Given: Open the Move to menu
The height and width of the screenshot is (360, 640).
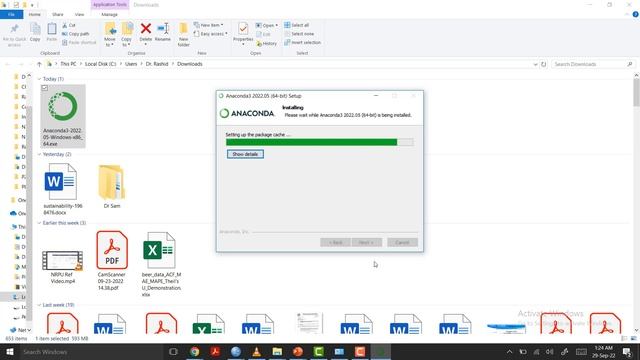Looking at the screenshot, I should pyautogui.click(x=110, y=34).
